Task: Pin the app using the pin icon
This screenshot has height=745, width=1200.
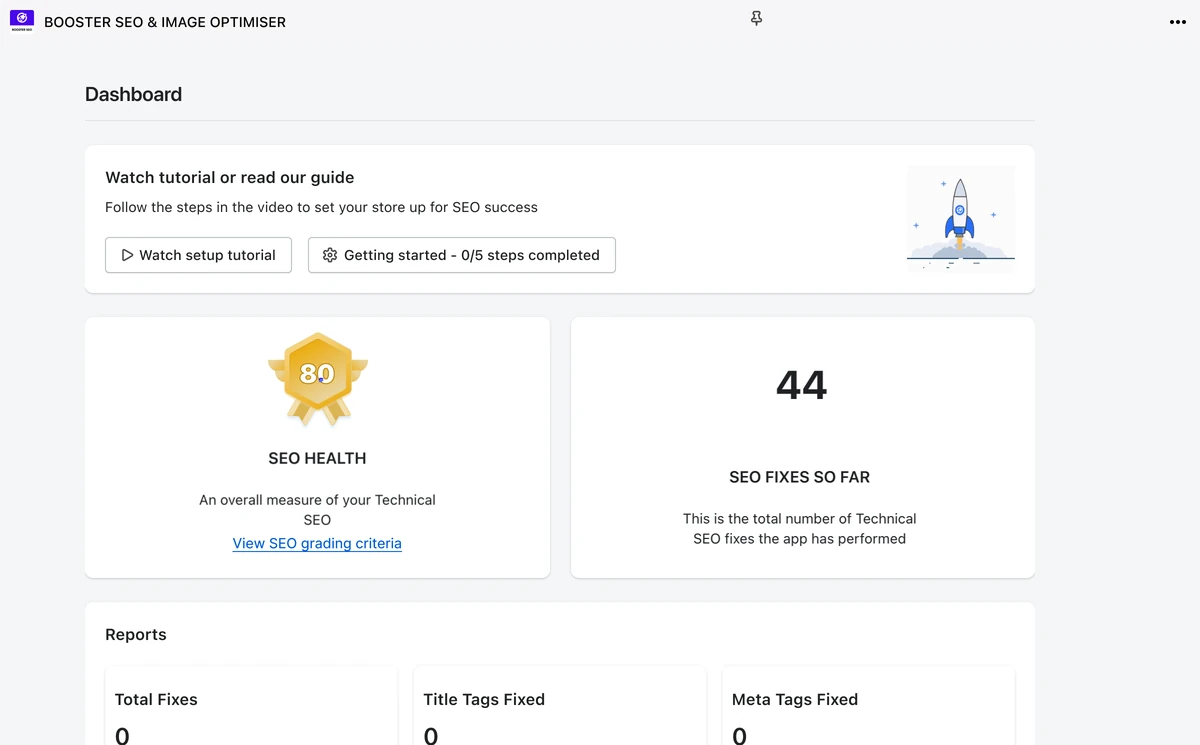Action: pos(757,19)
